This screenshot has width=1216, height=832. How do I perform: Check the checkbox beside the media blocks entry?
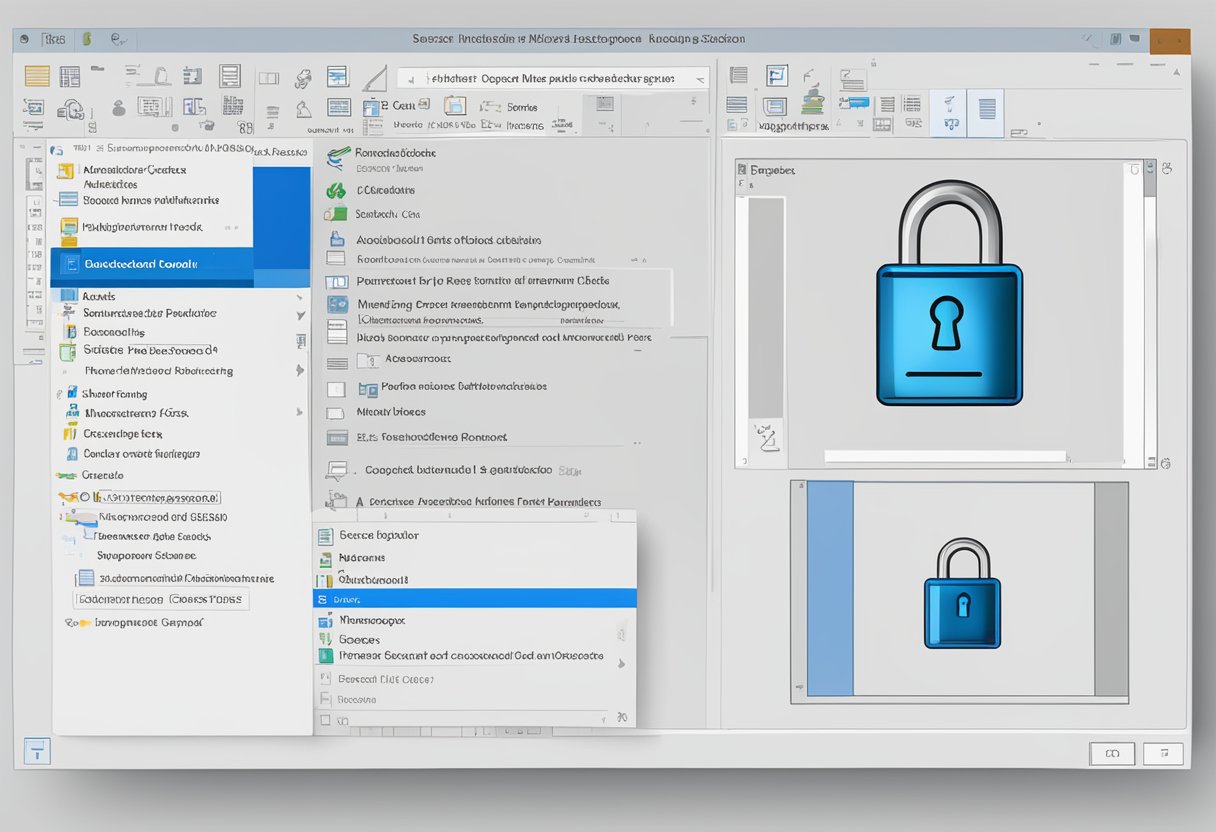(336, 411)
